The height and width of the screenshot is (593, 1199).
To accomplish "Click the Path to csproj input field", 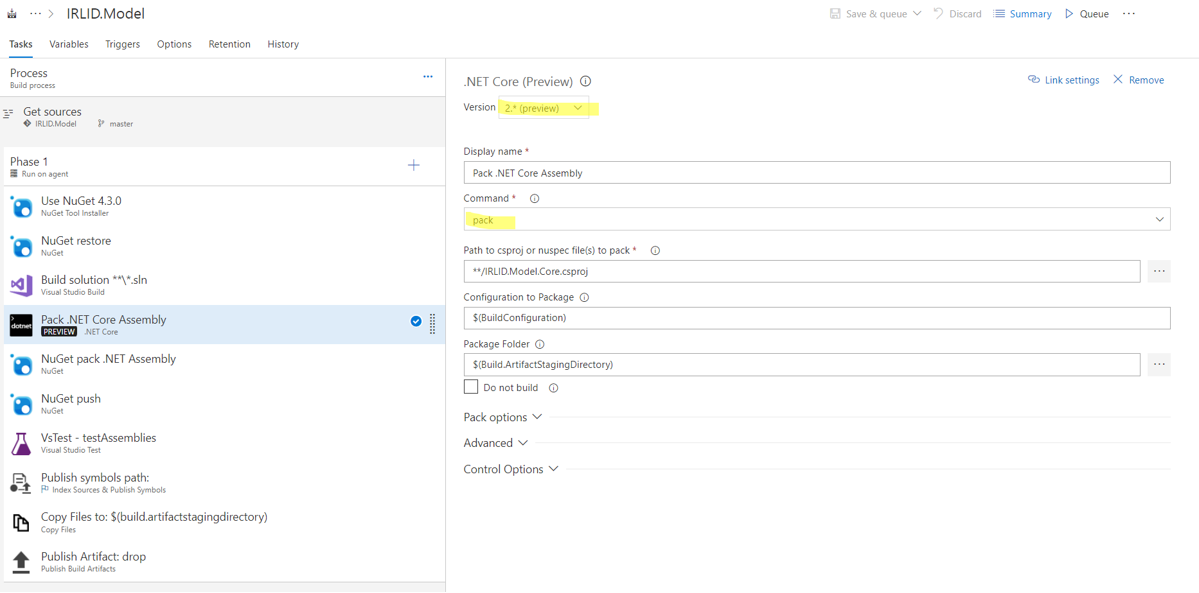I will (802, 271).
